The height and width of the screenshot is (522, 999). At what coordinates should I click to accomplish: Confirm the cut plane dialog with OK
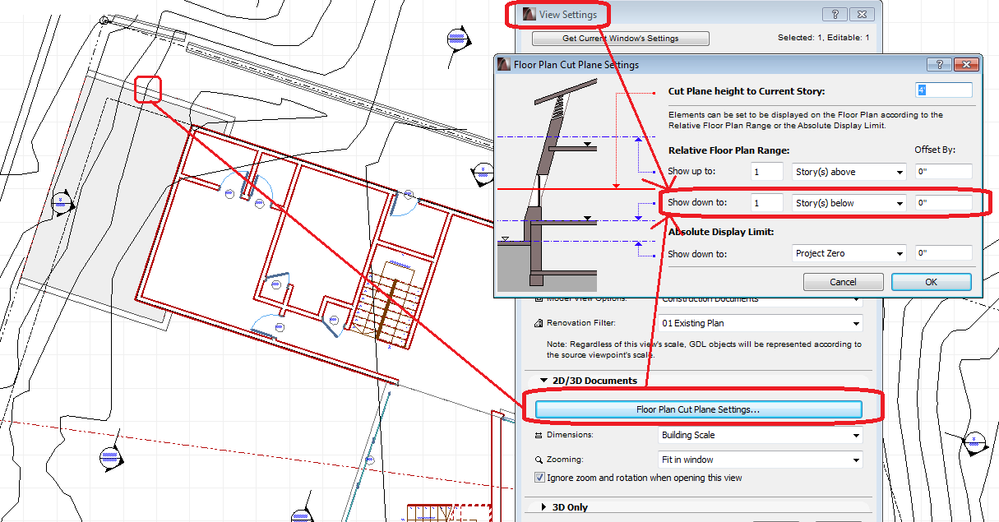(x=930, y=282)
